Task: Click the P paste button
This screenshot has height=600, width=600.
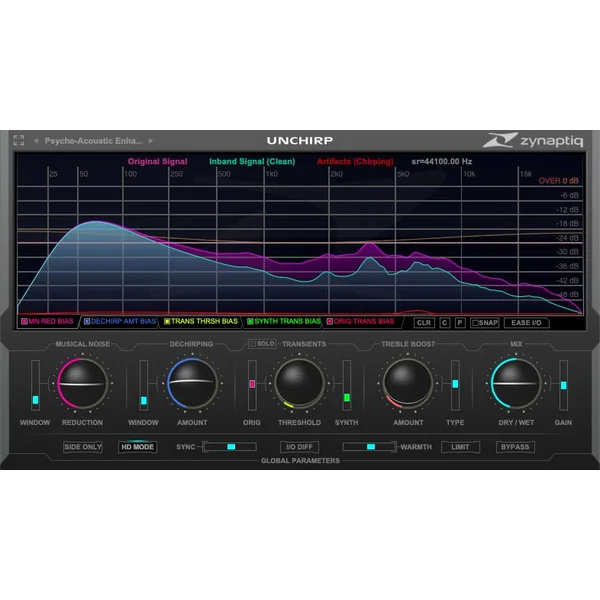Action: point(460,323)
